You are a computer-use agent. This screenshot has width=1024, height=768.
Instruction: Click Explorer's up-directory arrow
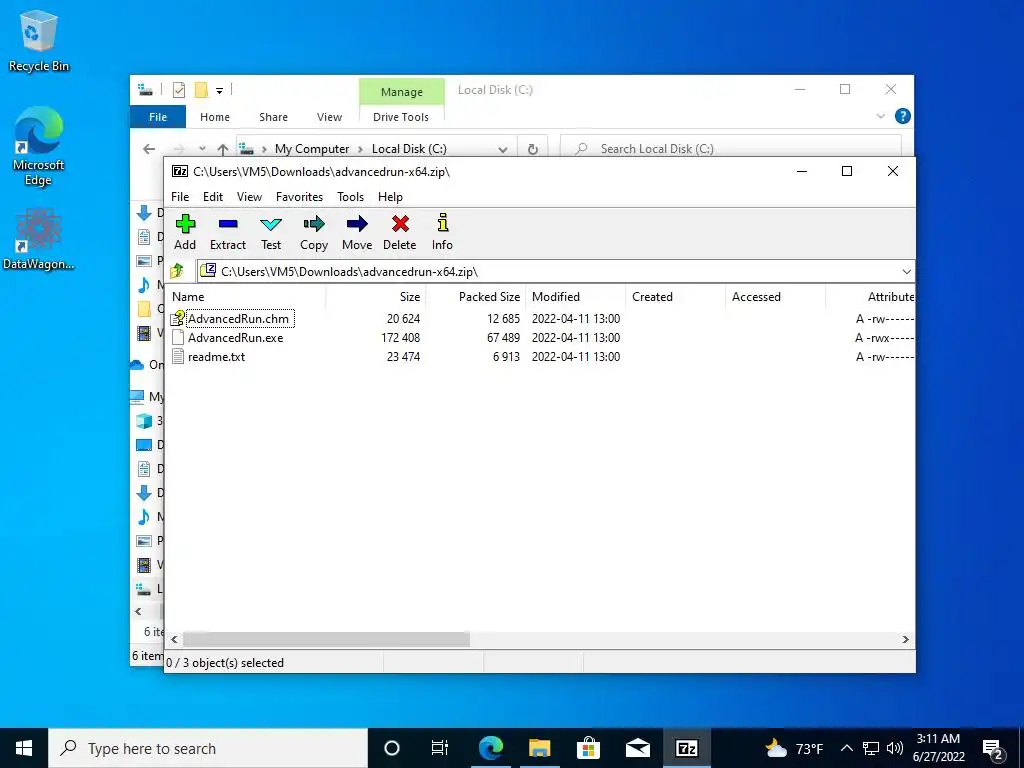click(x=223, y=150)
